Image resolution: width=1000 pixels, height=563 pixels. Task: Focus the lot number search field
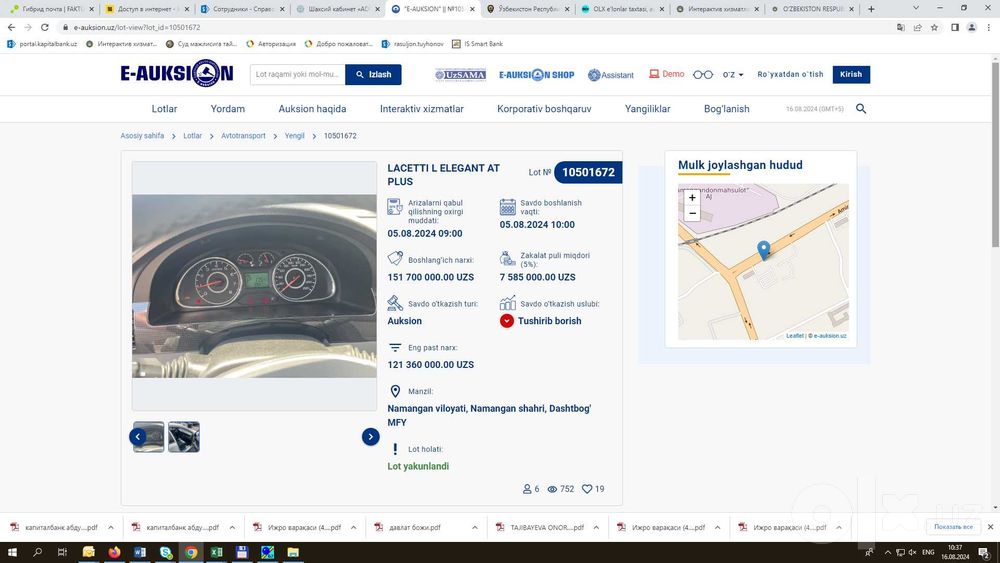coord(297,75)
